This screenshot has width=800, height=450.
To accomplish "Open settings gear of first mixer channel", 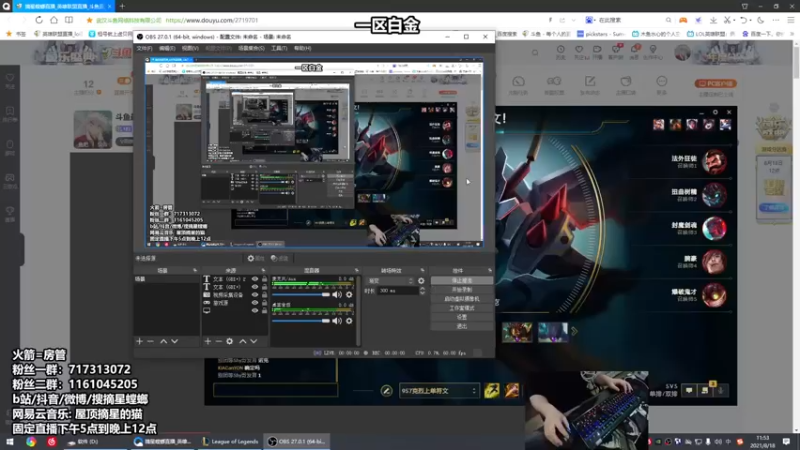I will (349, 294).
